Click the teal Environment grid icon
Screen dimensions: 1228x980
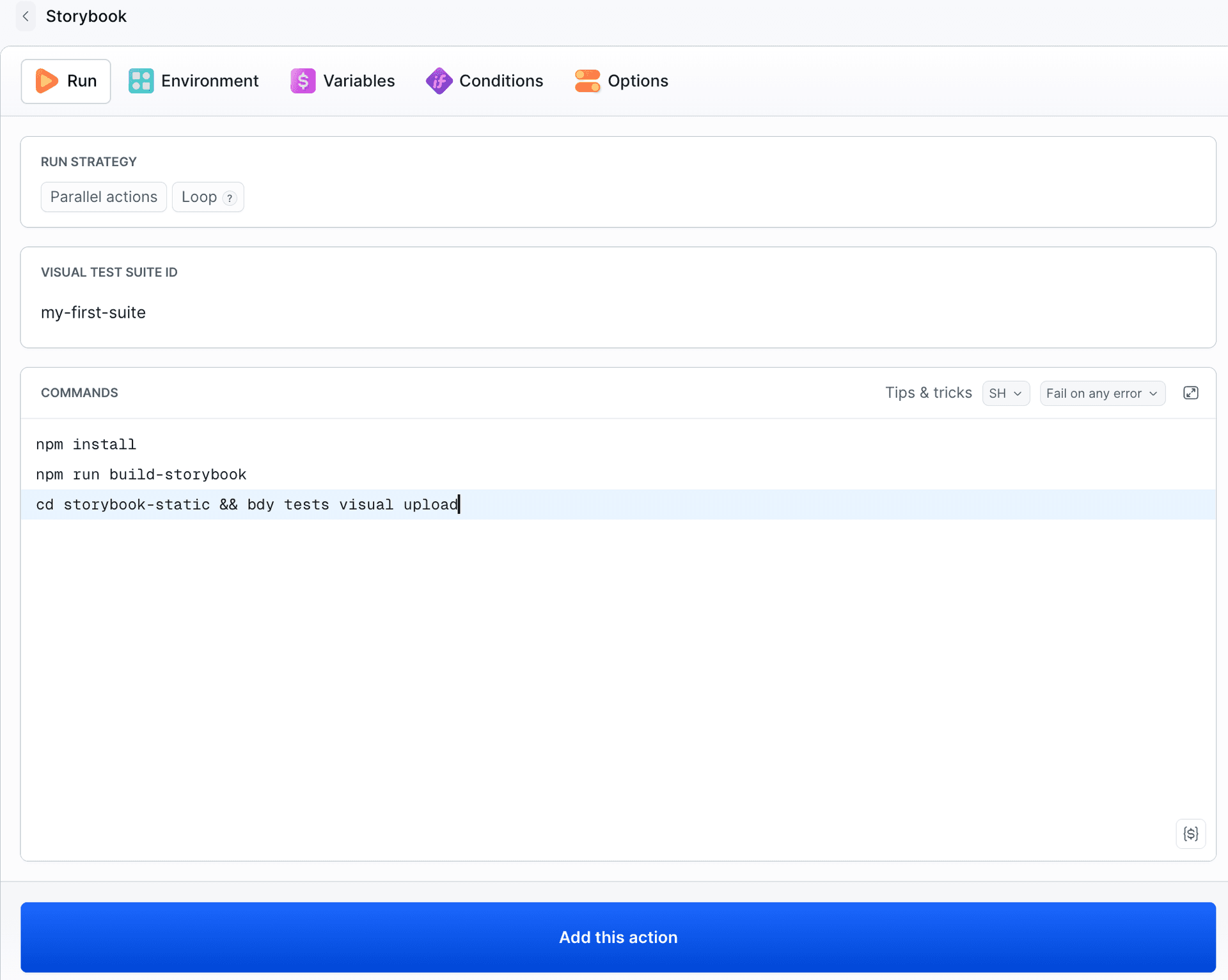141,81
